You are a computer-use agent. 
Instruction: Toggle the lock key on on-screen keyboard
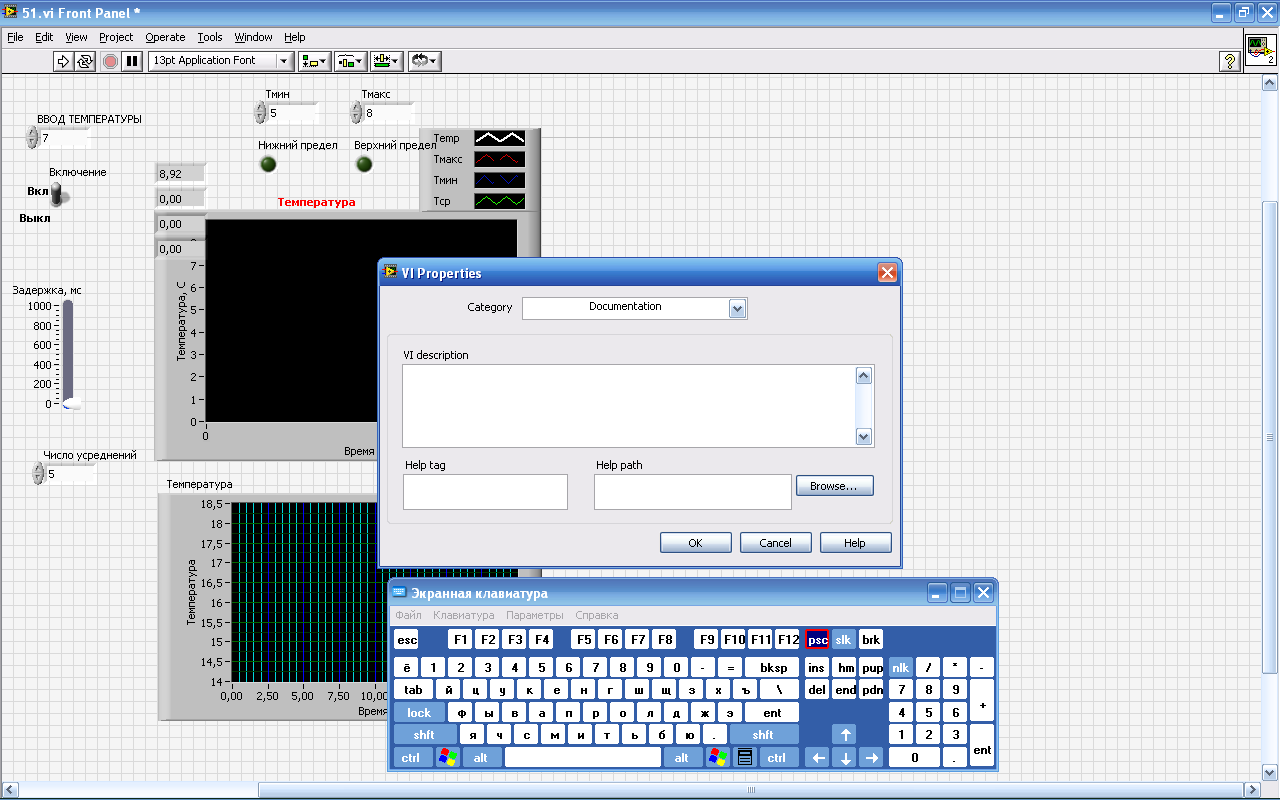419,713
